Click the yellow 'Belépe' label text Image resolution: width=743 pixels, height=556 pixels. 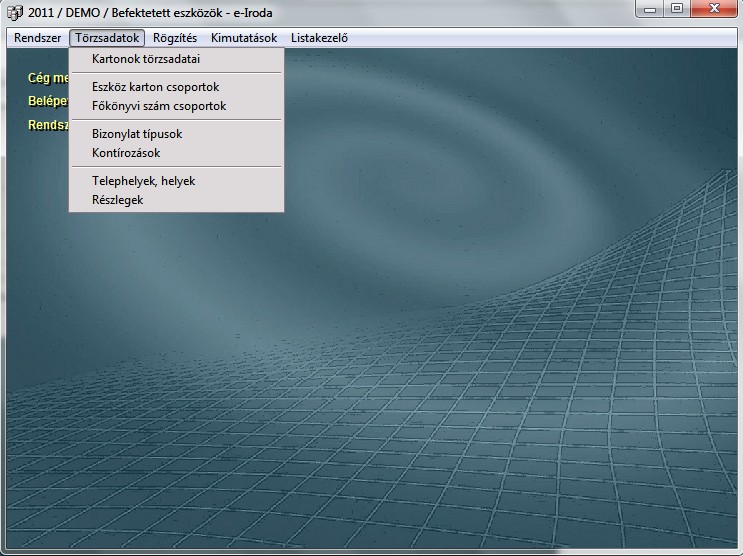(47, 101)
